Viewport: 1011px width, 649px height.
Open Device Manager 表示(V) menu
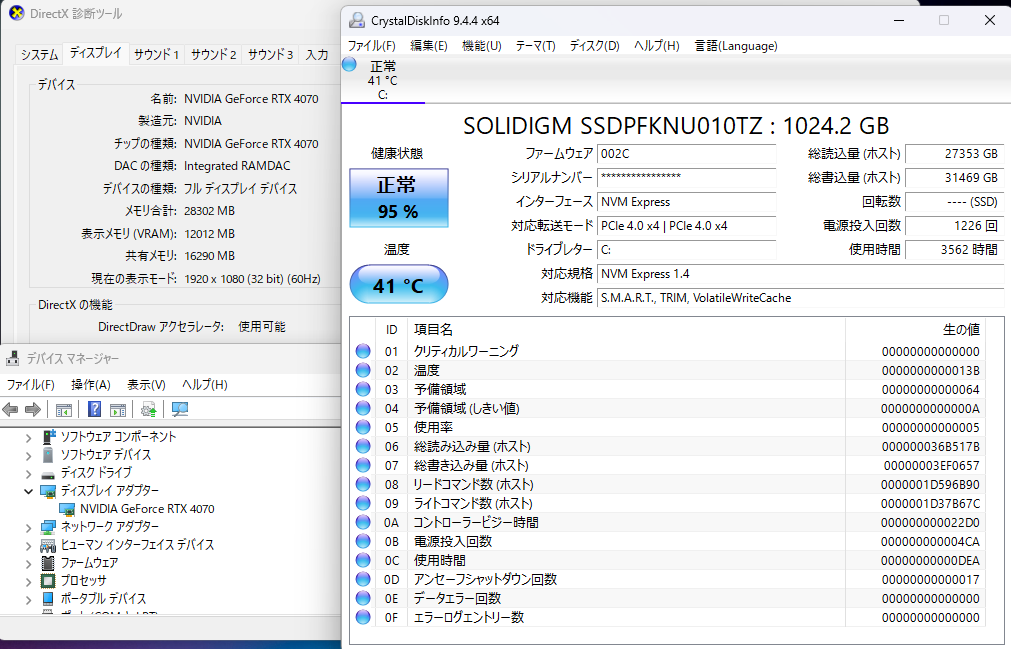146,385
